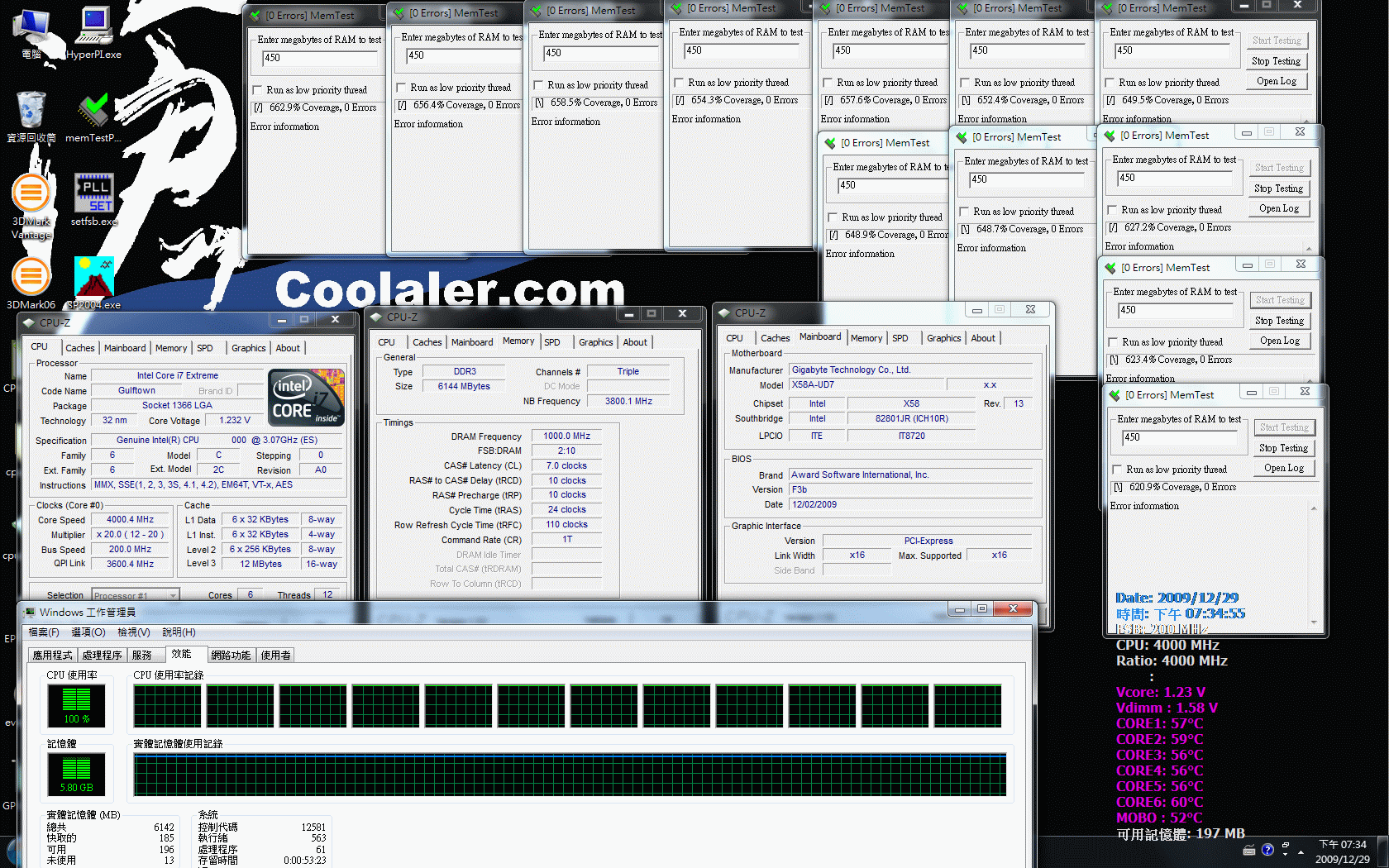Click the CAS# Latency value 7.0 clocks
The image size is (1389, 868).
coord(566,465)
